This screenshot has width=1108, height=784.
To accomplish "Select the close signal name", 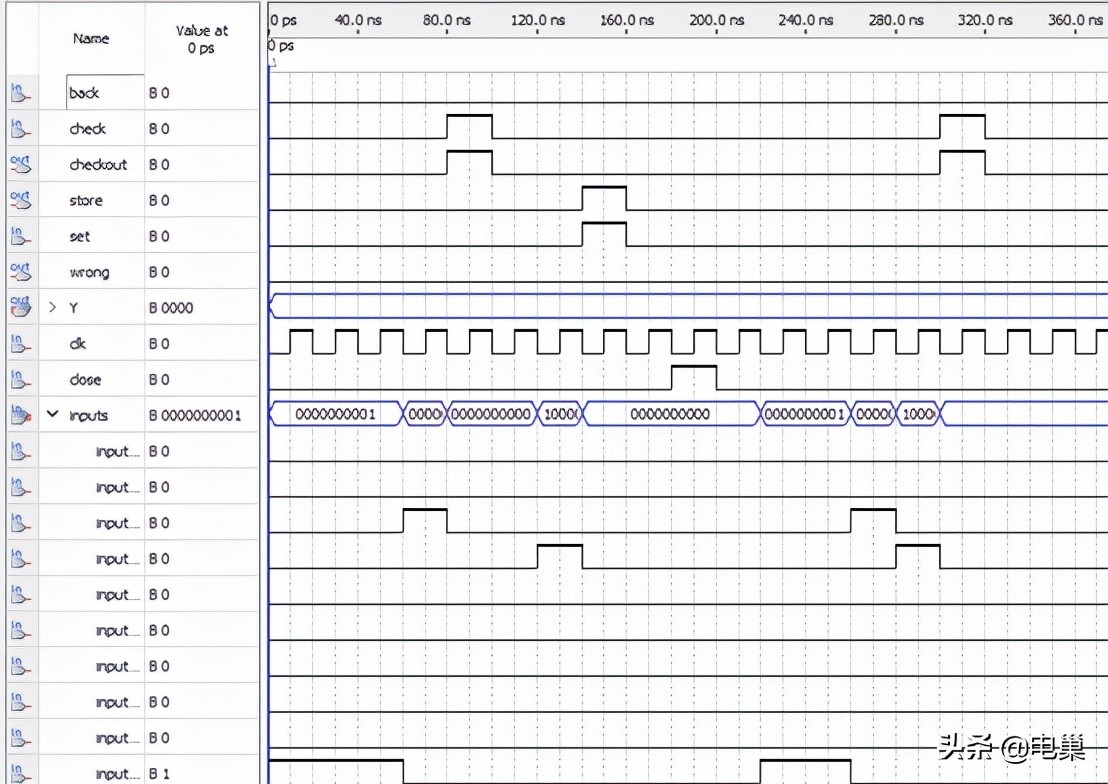I will coord(86,380).
